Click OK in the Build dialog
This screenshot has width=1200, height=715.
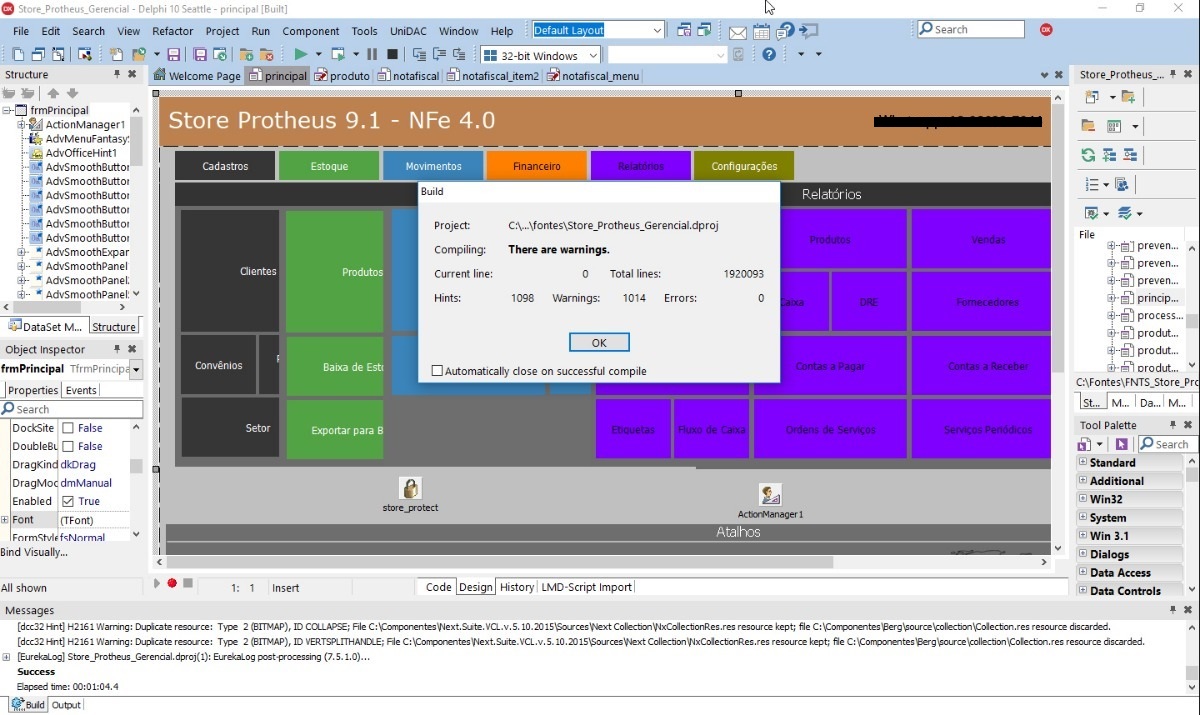point(599,342)
